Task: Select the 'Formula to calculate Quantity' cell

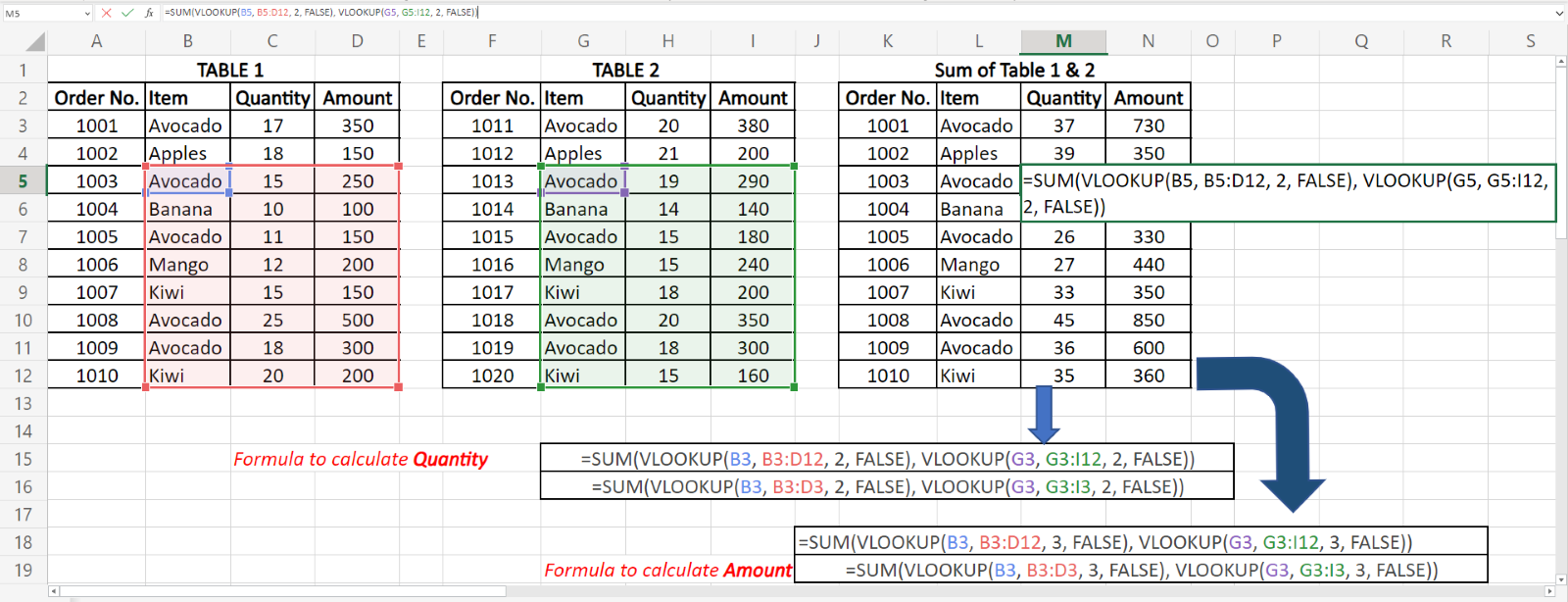Action: pyautogui.click(x=360, y=459)
